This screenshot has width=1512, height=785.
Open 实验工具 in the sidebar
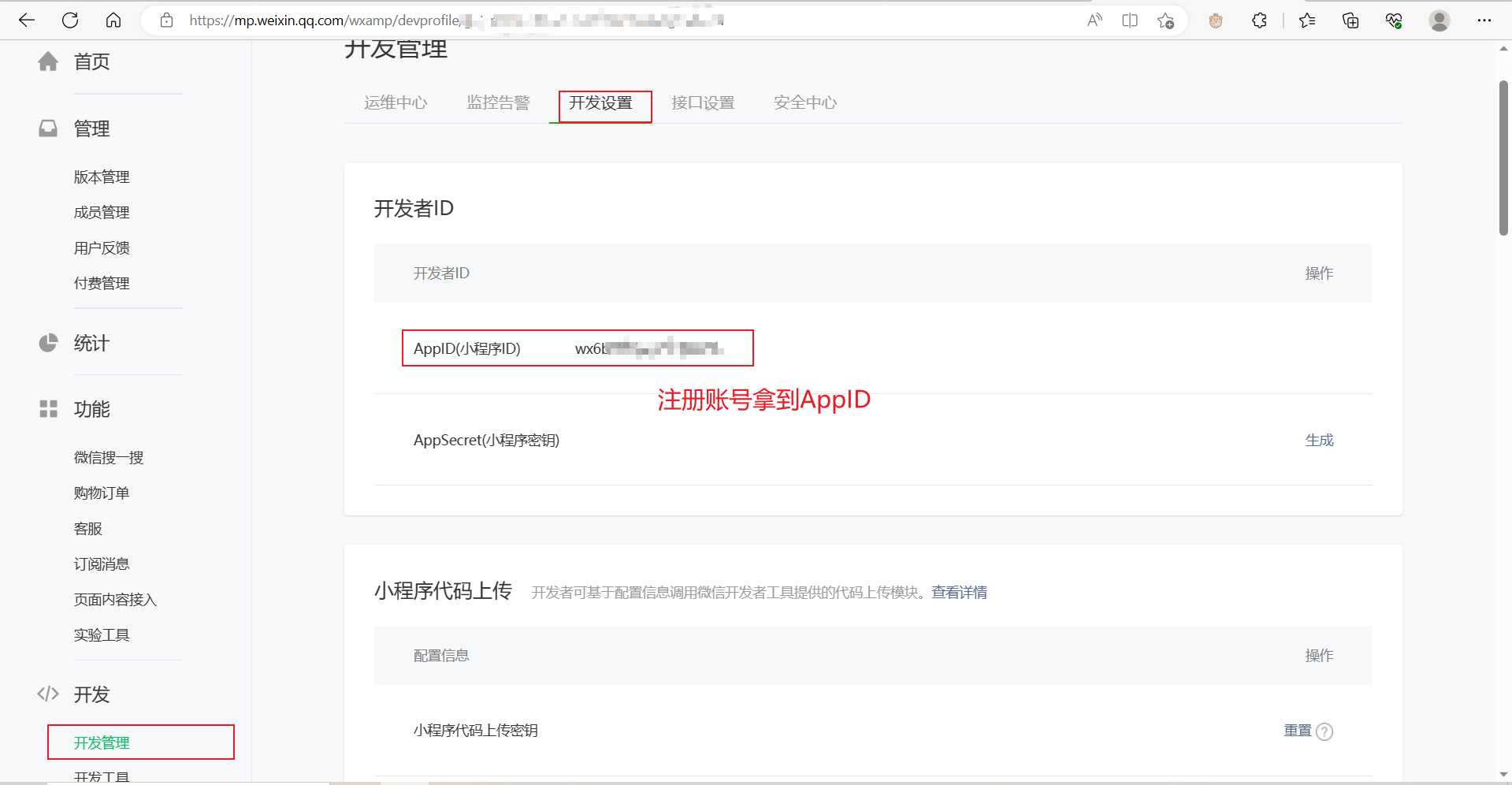pyautogui.click(x=102, y=634)
